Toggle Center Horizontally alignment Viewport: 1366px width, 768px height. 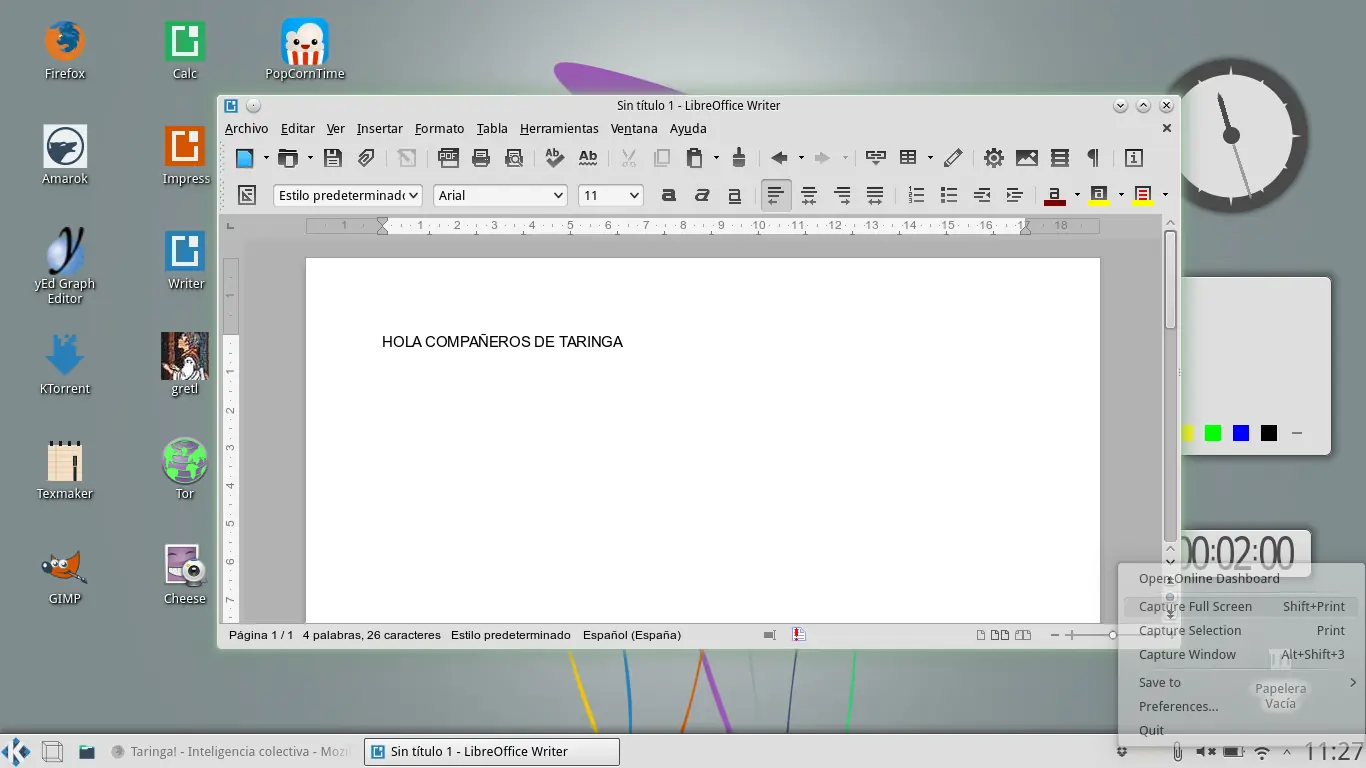pos(809,195)
